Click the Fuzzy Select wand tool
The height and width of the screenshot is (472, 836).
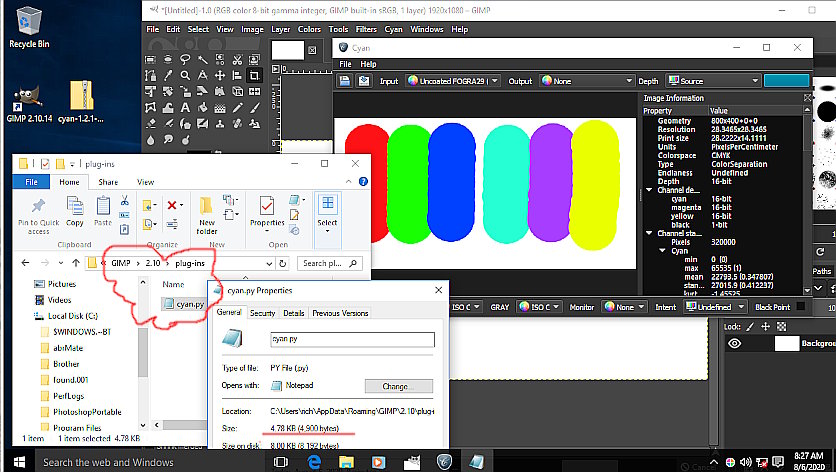click(204, 59)
